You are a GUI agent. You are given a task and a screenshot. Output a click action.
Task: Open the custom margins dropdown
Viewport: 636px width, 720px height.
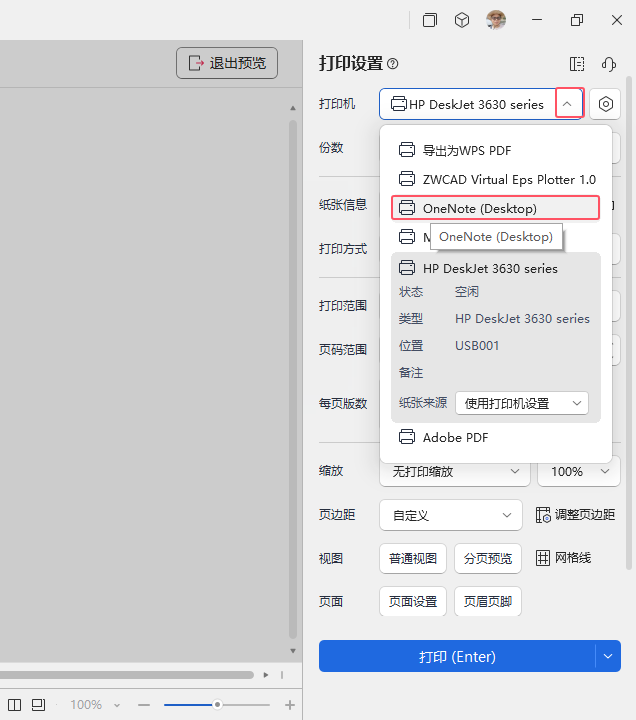click(450, 515)
